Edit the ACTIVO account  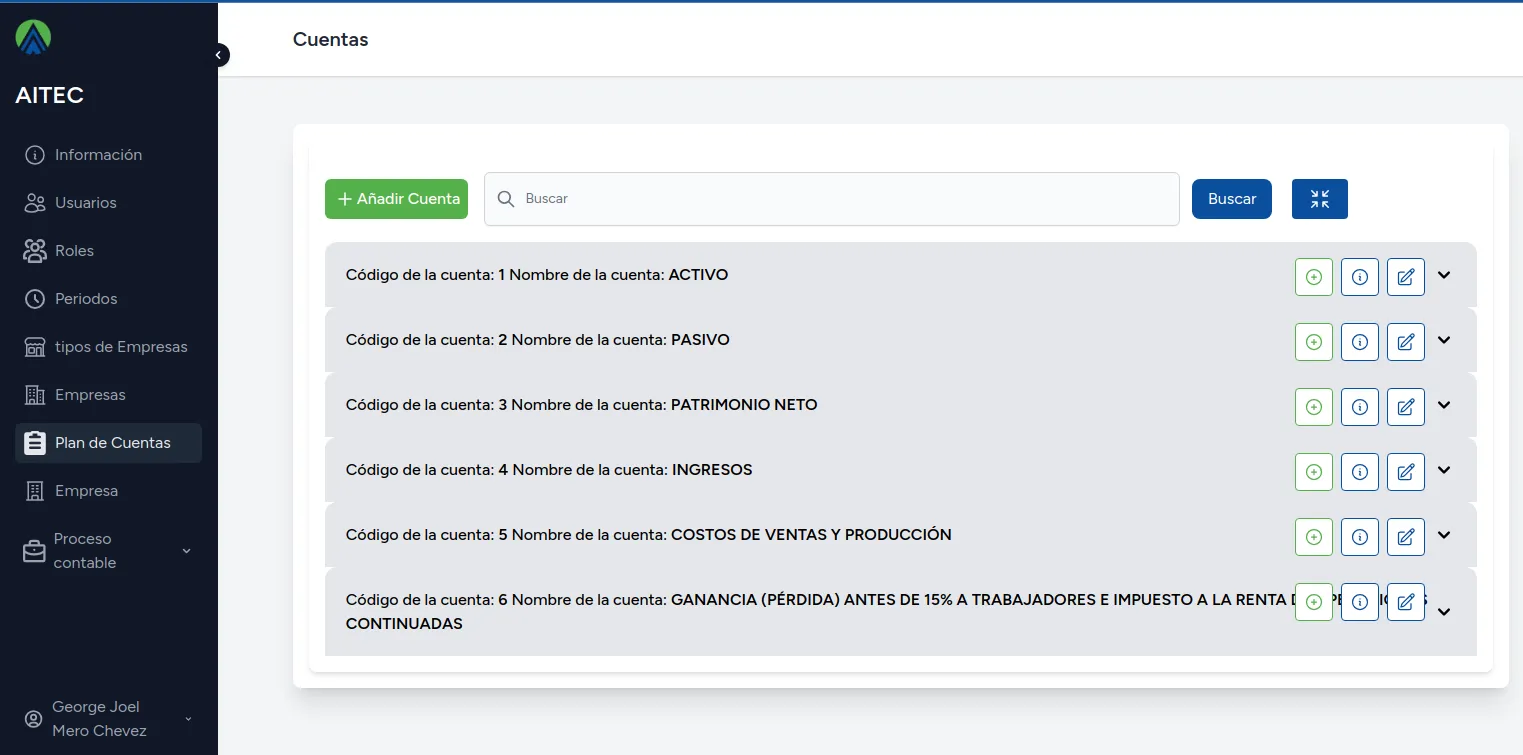click(1406, 277)
